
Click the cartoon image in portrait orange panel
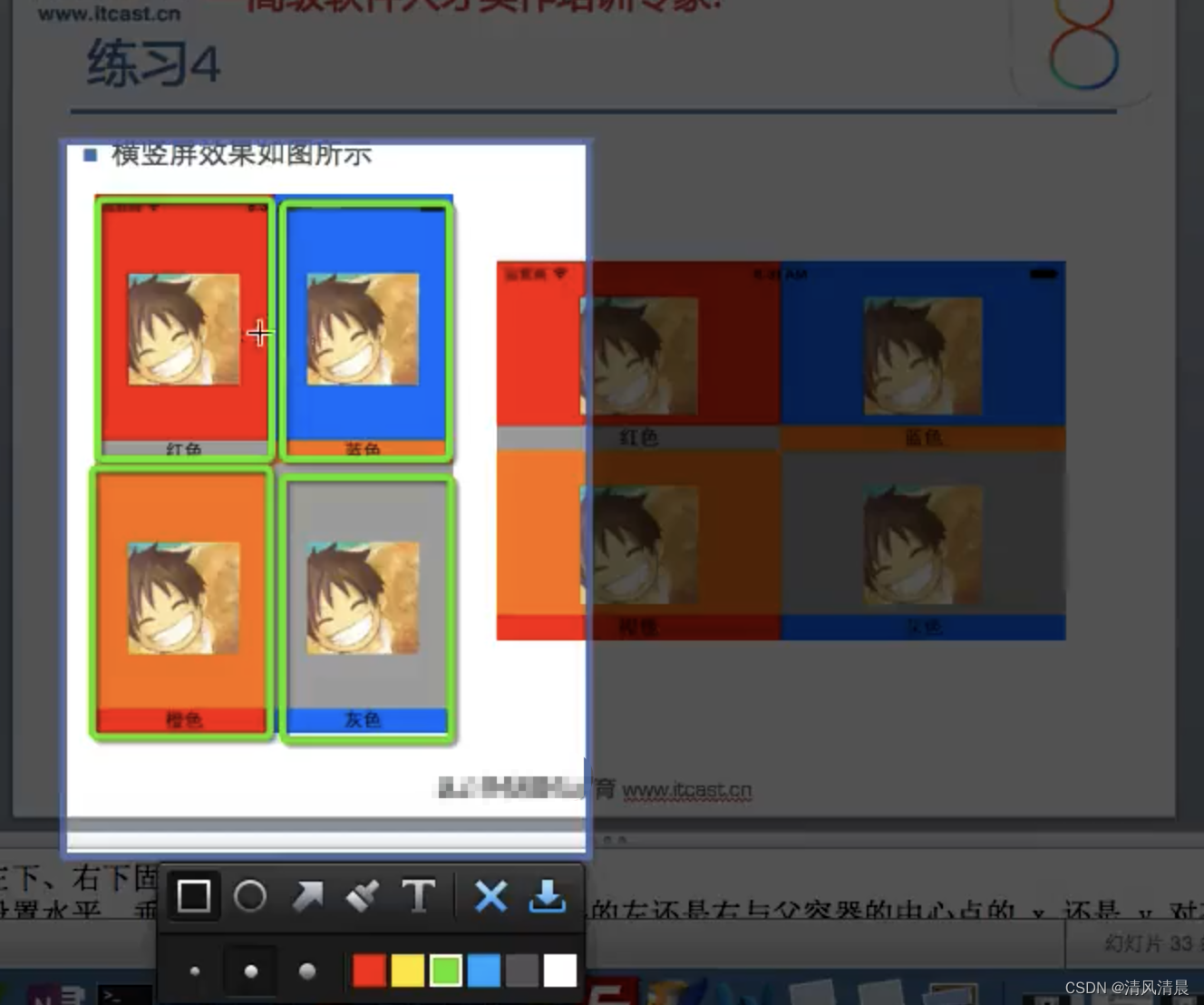pos(184,598)
